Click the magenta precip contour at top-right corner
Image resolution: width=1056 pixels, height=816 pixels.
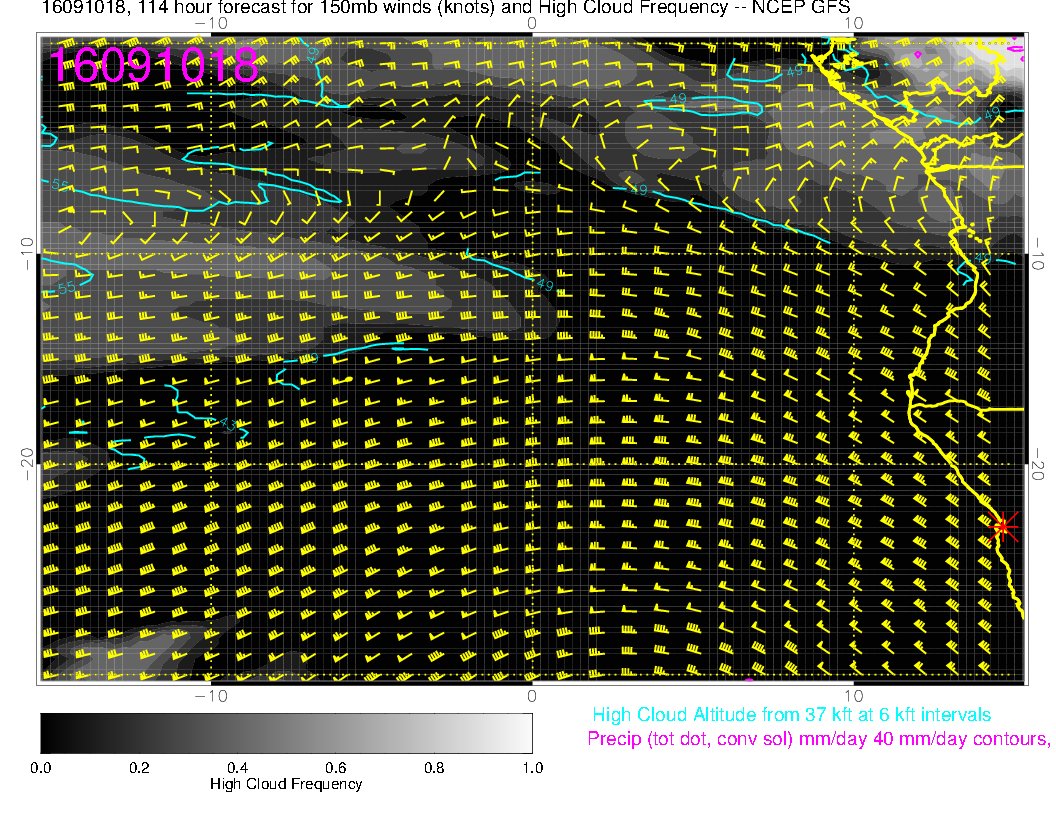pos(1017,46)
